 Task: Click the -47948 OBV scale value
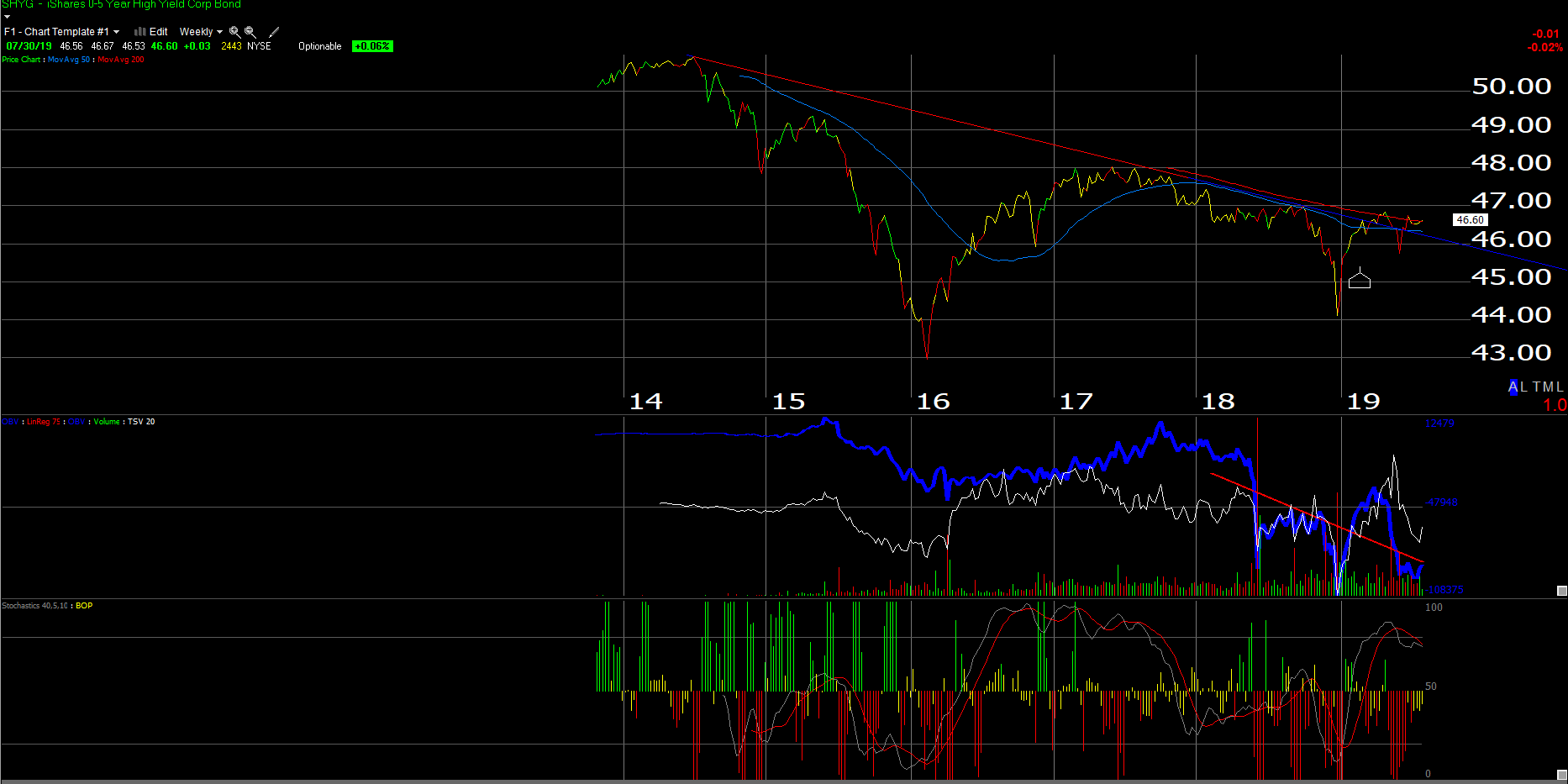1440,502
